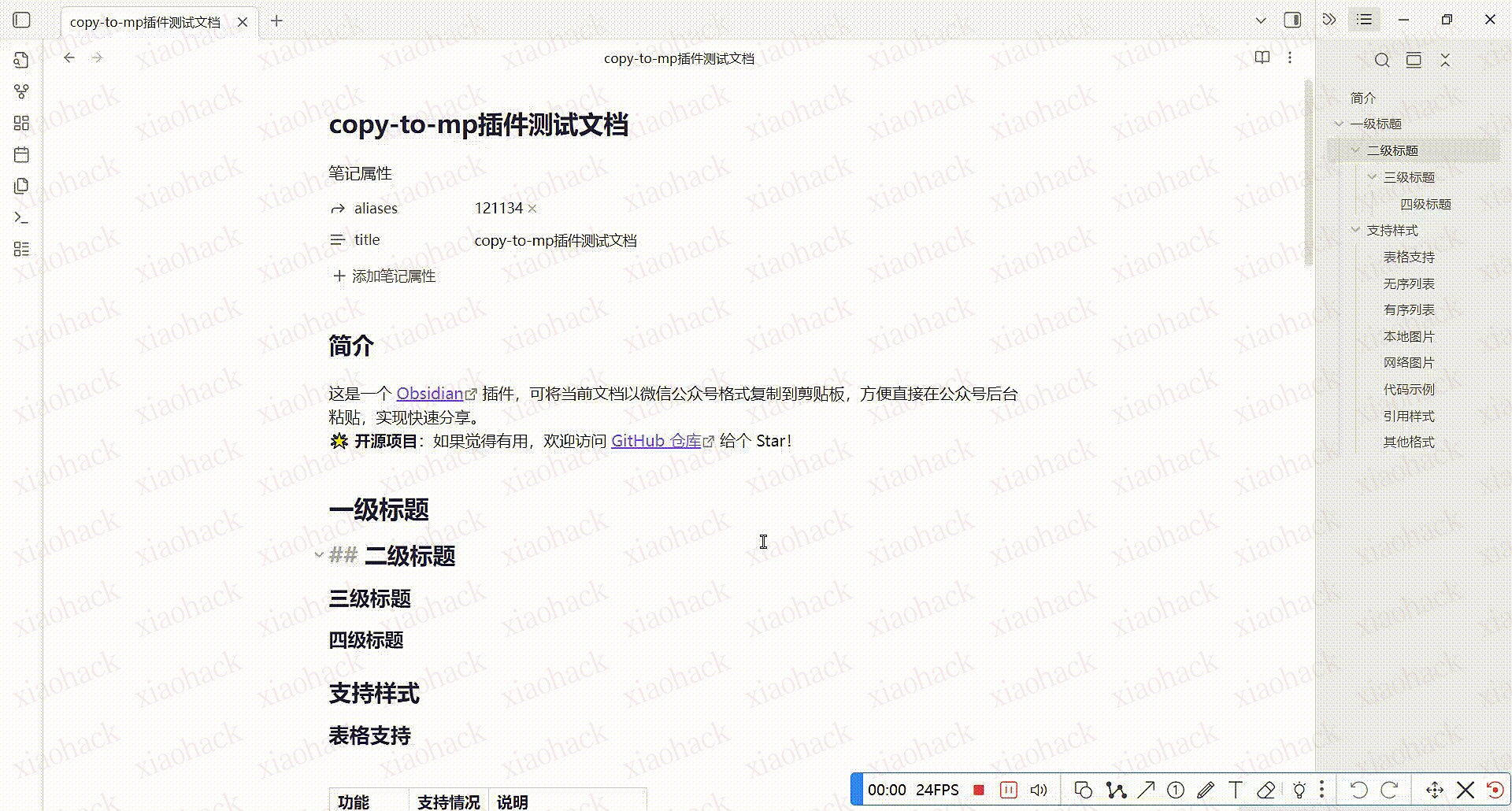Screen dimensions: 1512x811
Task: Open the tab list dropdown arrow
Action: [1261, 20]
